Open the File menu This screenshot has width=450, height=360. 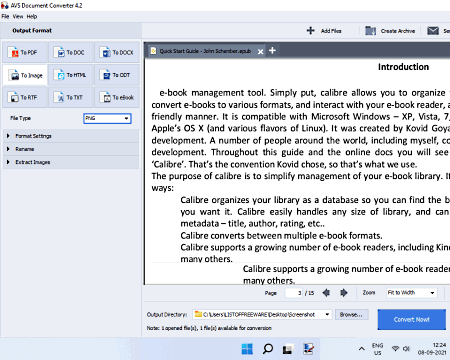(x=5, y=16)
